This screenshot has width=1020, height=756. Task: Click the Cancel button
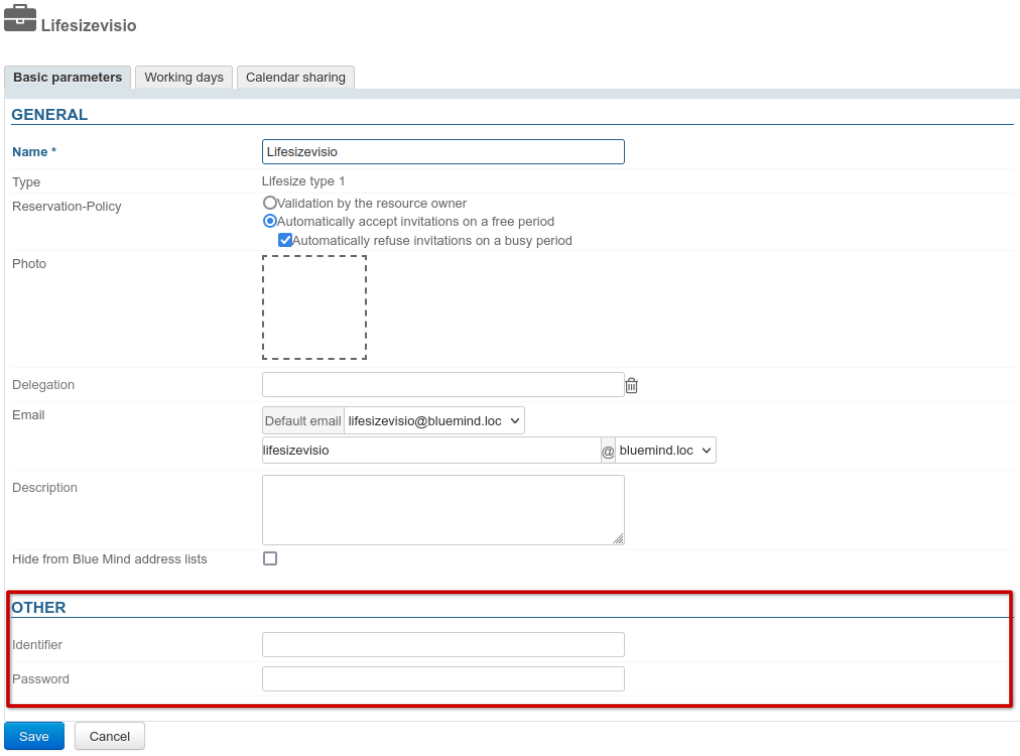[x=109, y=736]
